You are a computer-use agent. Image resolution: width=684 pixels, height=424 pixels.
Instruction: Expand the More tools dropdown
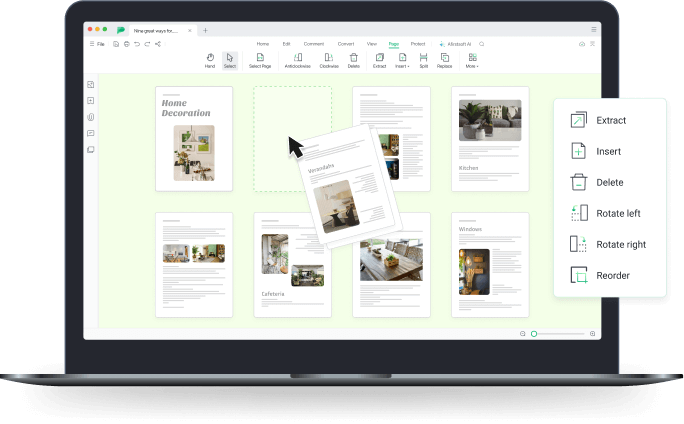472,61
